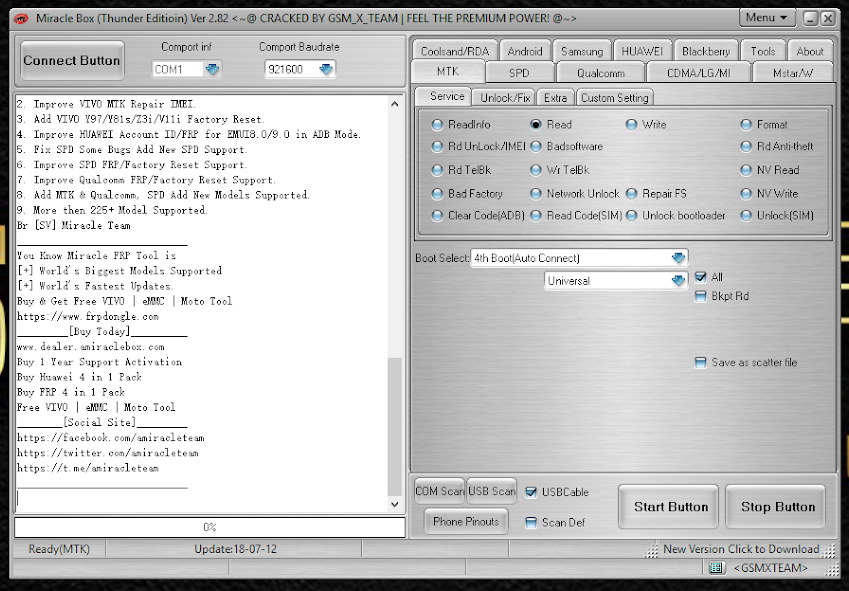The width and height of the screenshot is (849, 591).
Task: Open the Extra sub-tab
Action: [555, 98]
